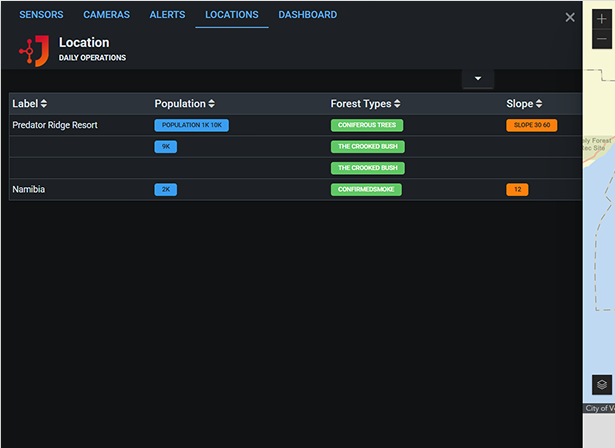
Task: Select the Dashboard tab
Action: coord(307,15)
